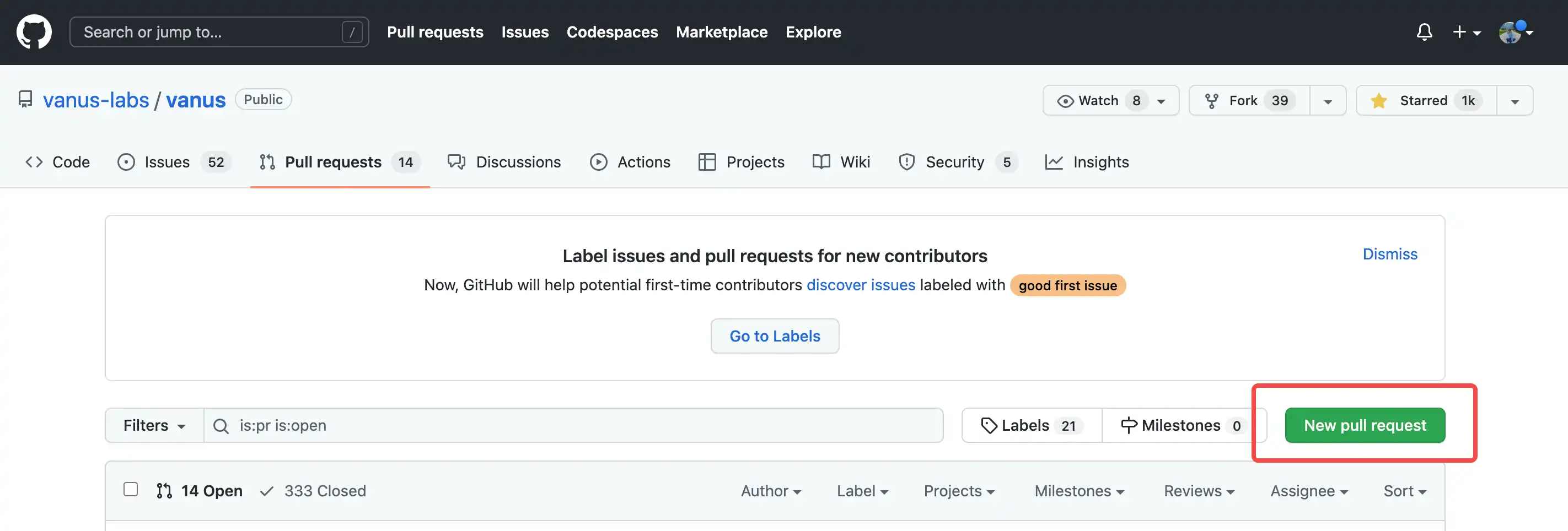Click the search magnifier icon in filter
This screenshot has width=1568, height=531.
point(221,426)
